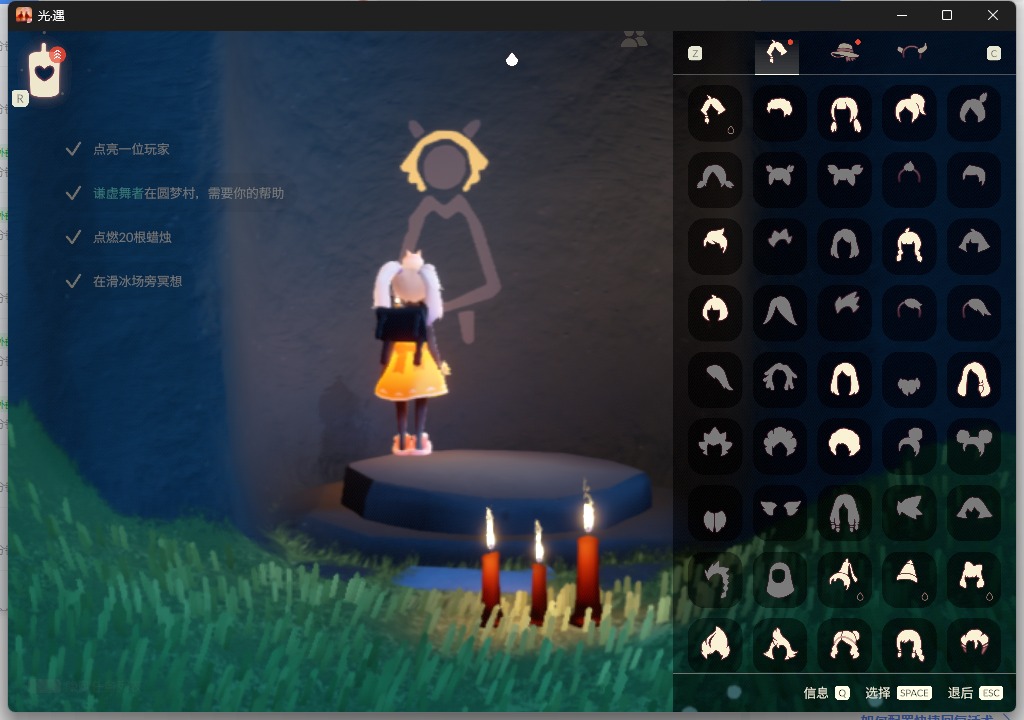The width and height of the screenshot is (1024, 720).
Task: Click the friends silhouette icon at top
Action: [x=633, y=39]
